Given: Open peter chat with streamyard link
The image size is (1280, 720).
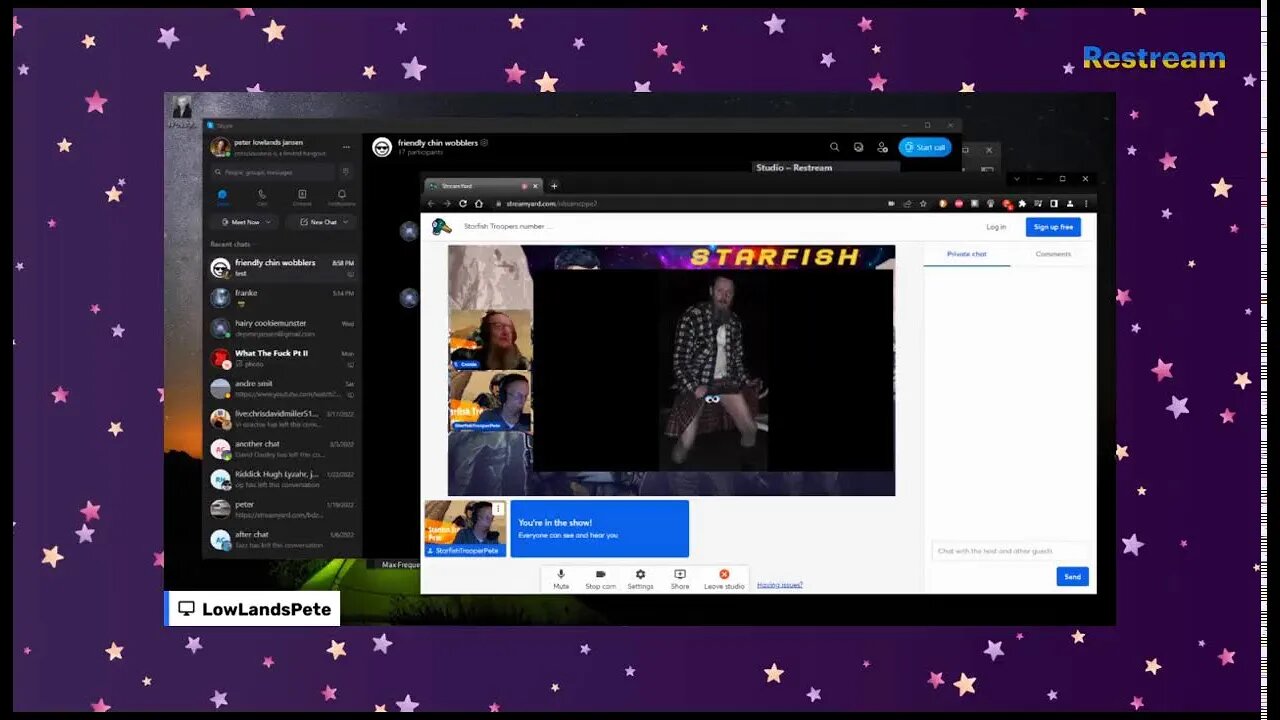Looking at the screenshot, I should [282, 509].
